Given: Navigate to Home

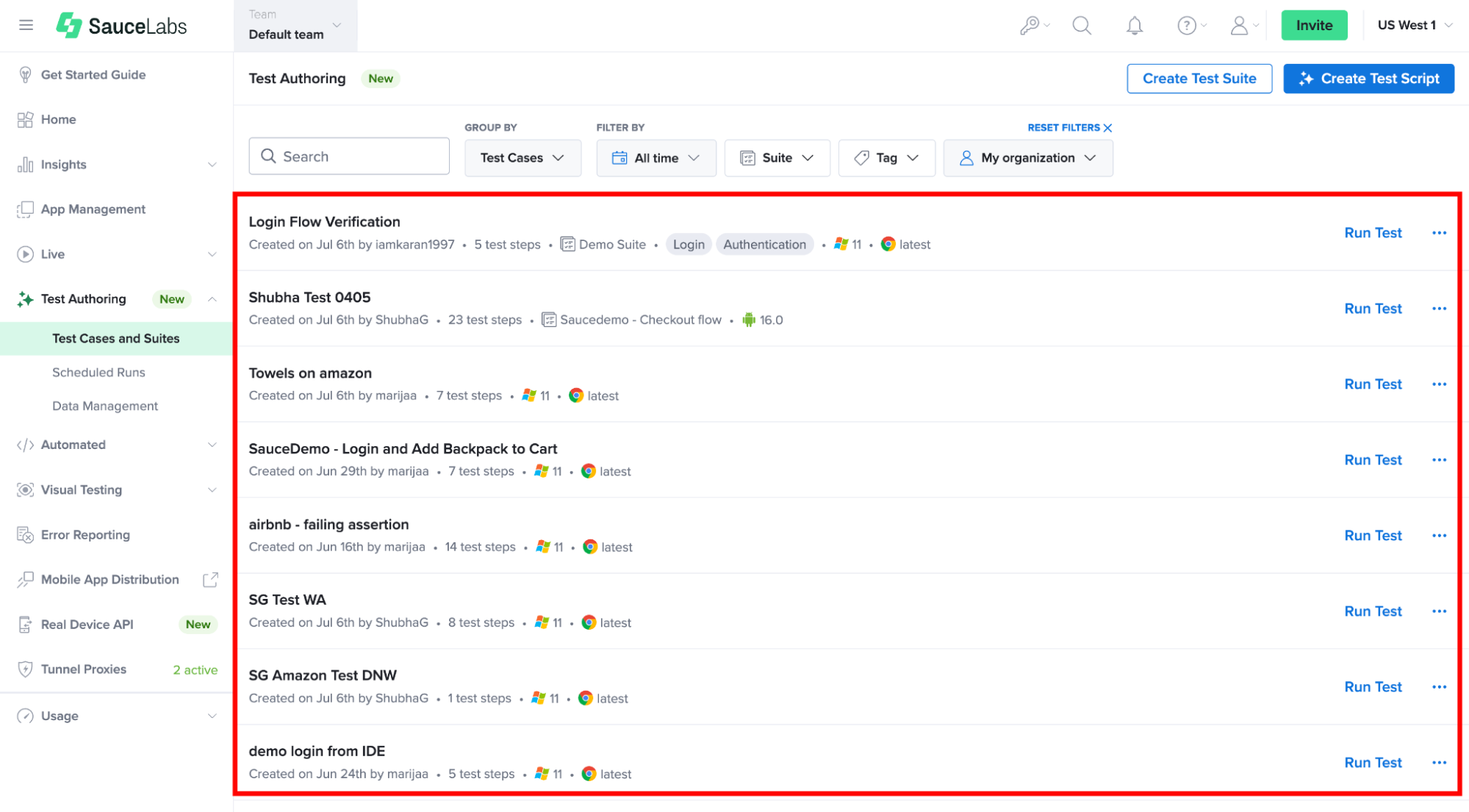Looking at the screenshot, I should point(59,120).
